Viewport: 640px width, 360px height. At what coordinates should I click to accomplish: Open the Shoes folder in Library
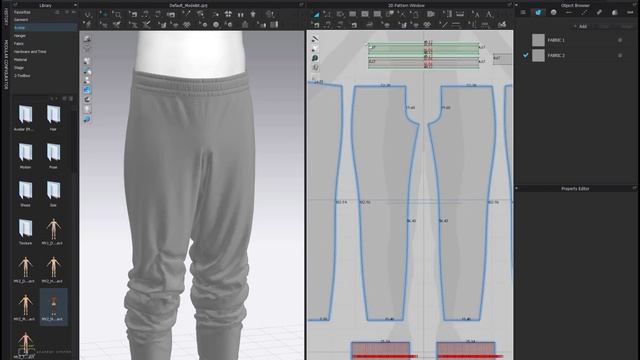pos(25,193)
